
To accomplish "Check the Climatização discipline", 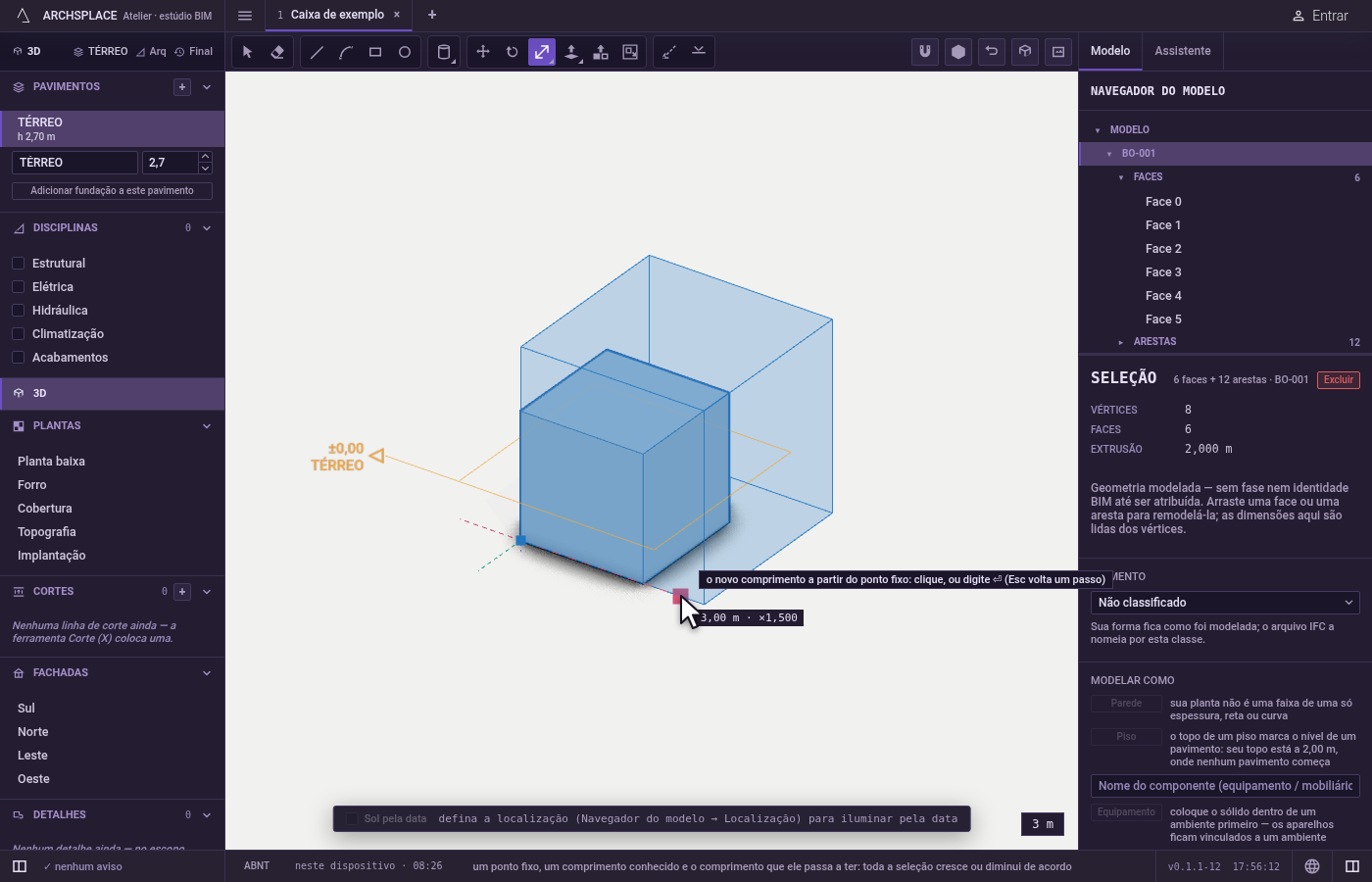I will coord(18,334).
